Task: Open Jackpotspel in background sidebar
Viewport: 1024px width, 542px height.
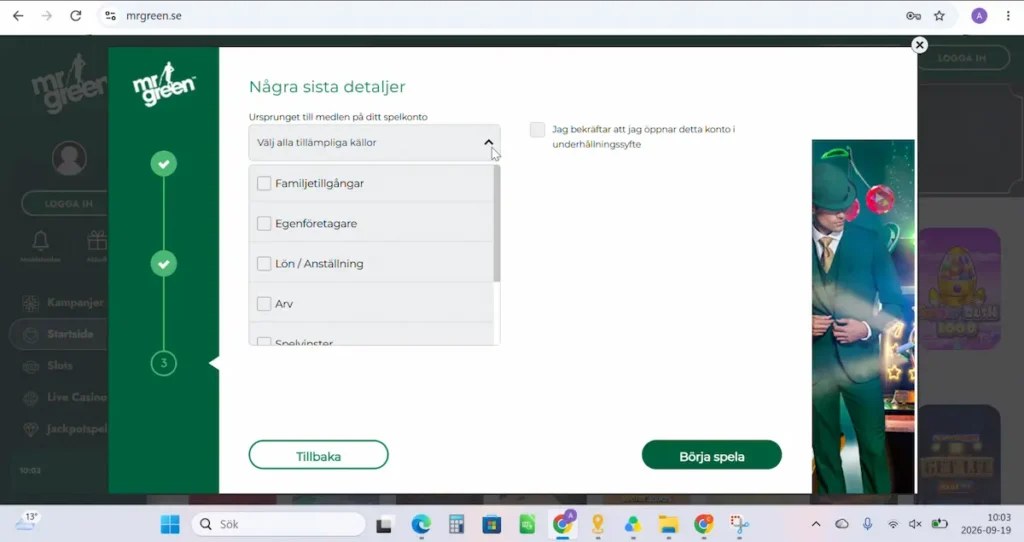Action: tap(65, 429)
